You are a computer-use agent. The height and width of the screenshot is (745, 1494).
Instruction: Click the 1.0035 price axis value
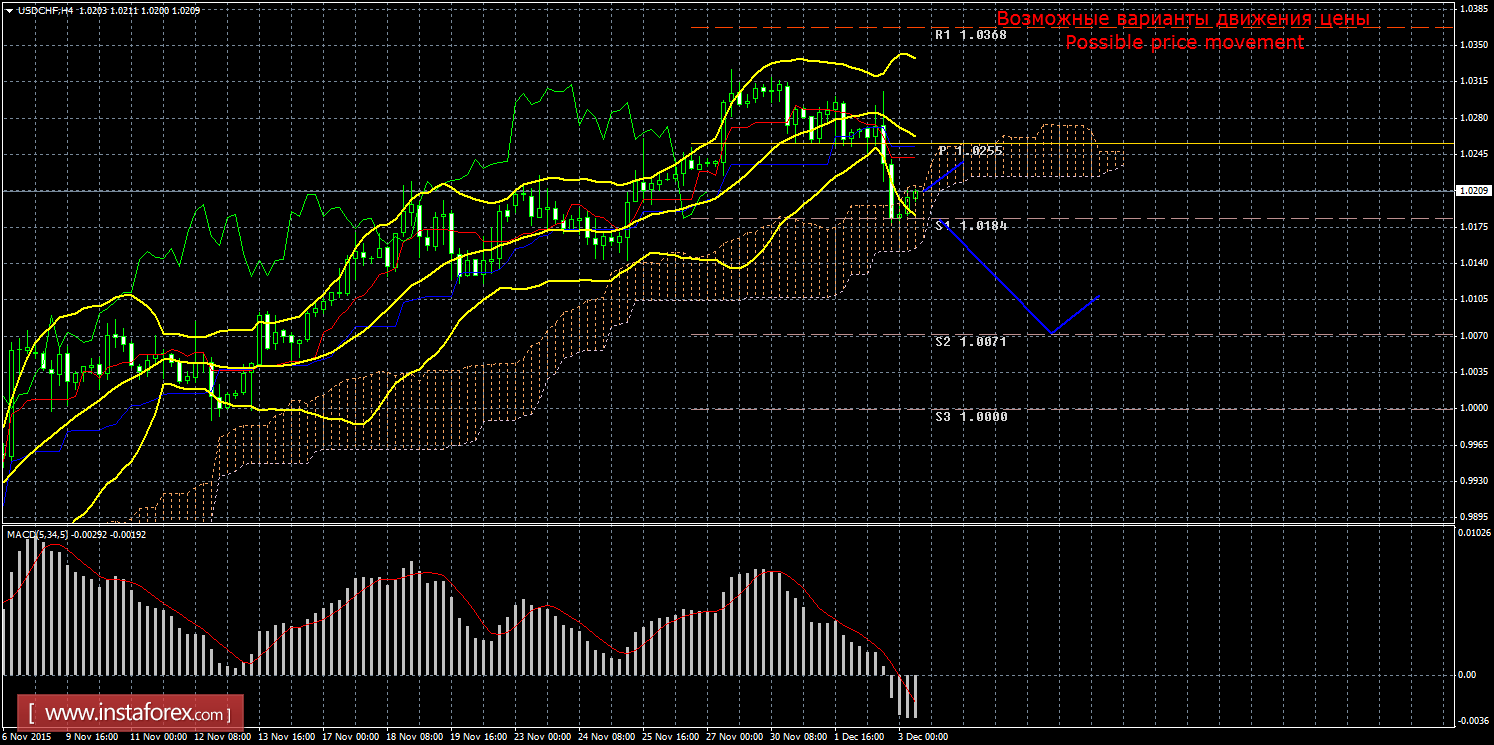[1472, 372]
